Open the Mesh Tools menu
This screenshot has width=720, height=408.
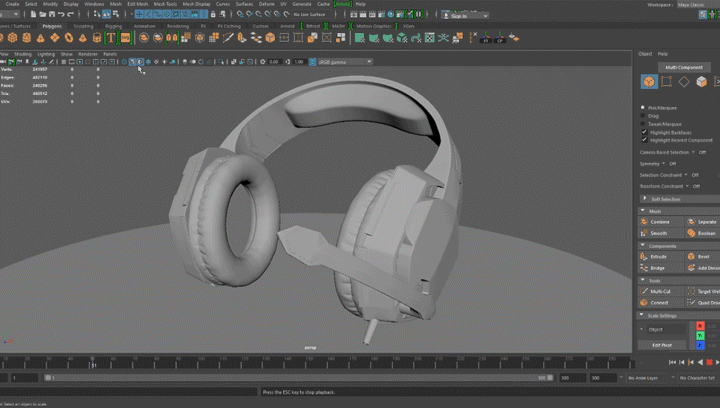165,4
